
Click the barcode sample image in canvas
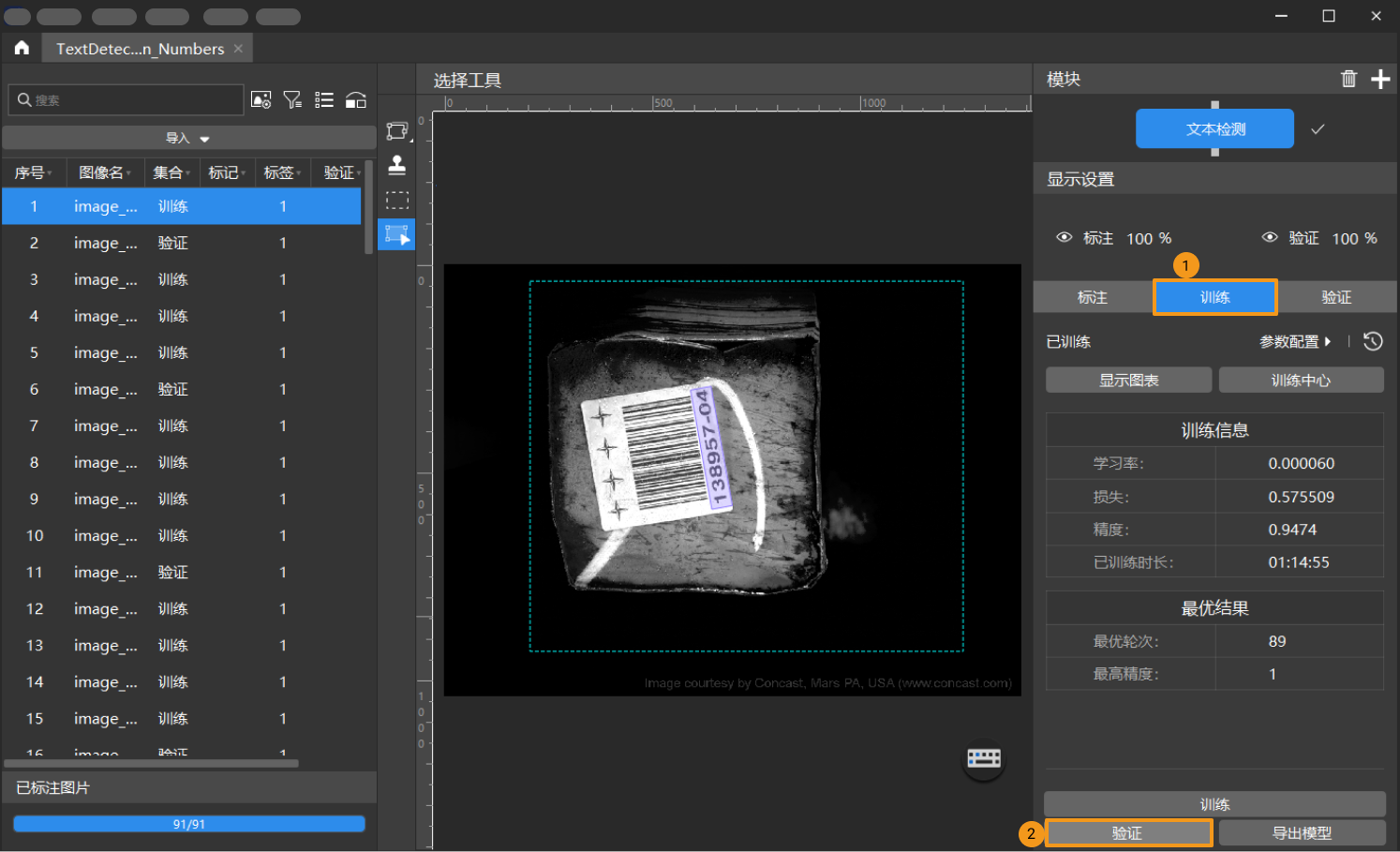732,480
